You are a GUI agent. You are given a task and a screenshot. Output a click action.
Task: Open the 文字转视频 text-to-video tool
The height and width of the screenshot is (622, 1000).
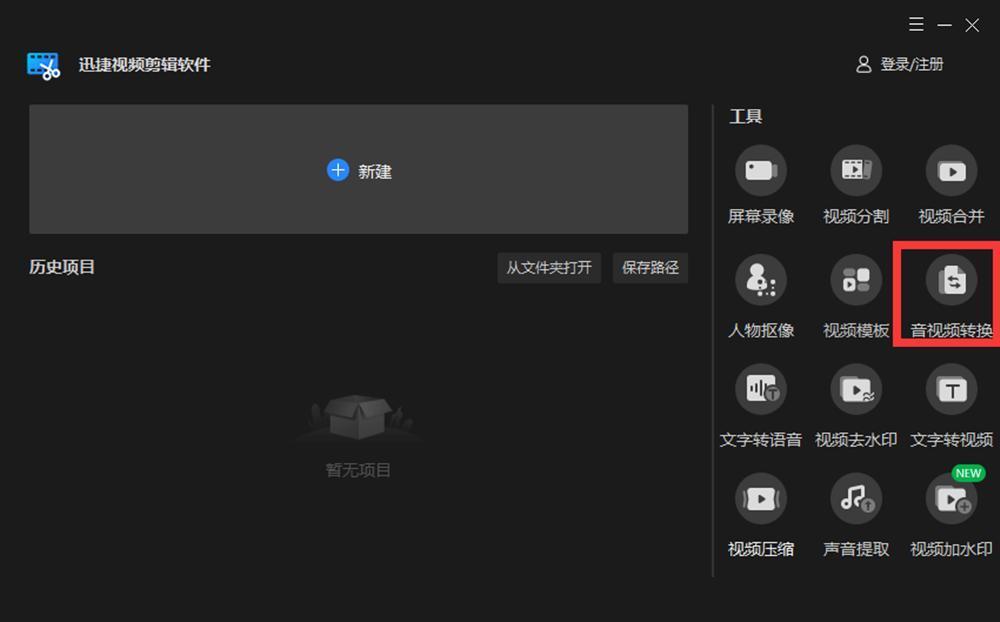pyautogui.click(x=951, y=389)
